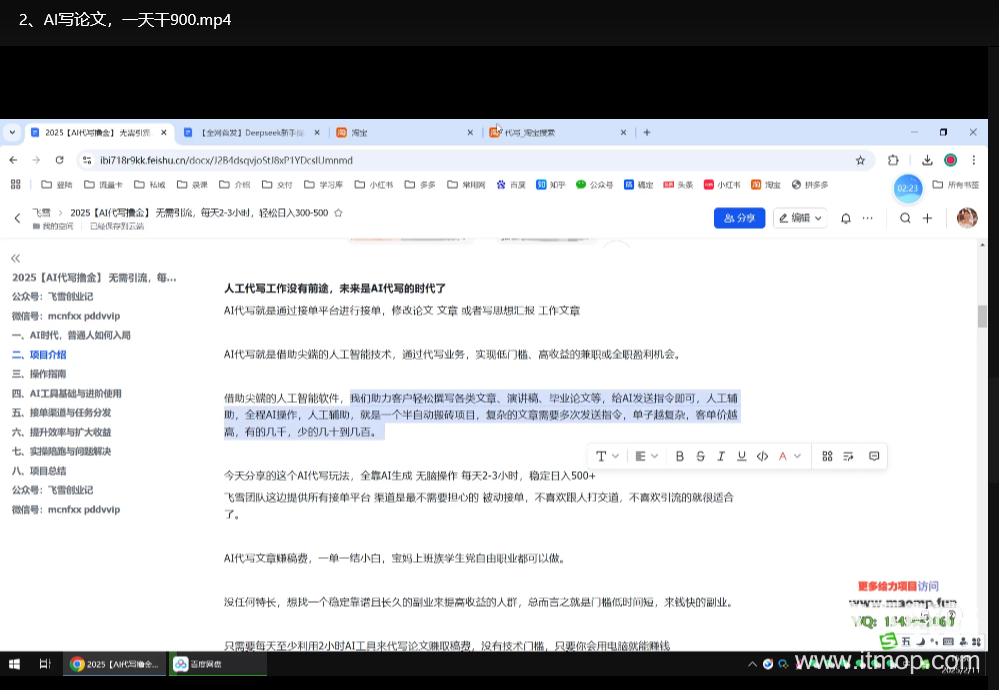Open the text style dropdown
The width and height of the screenshot is (999, 690).
coord(607,455)
